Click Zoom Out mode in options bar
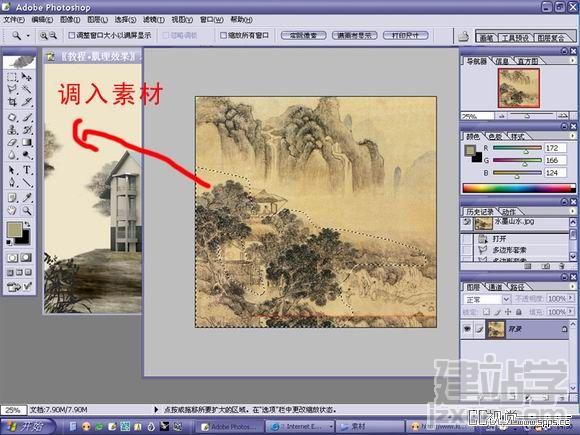Screen dimensions: 580x435 [x=53, y=36]
